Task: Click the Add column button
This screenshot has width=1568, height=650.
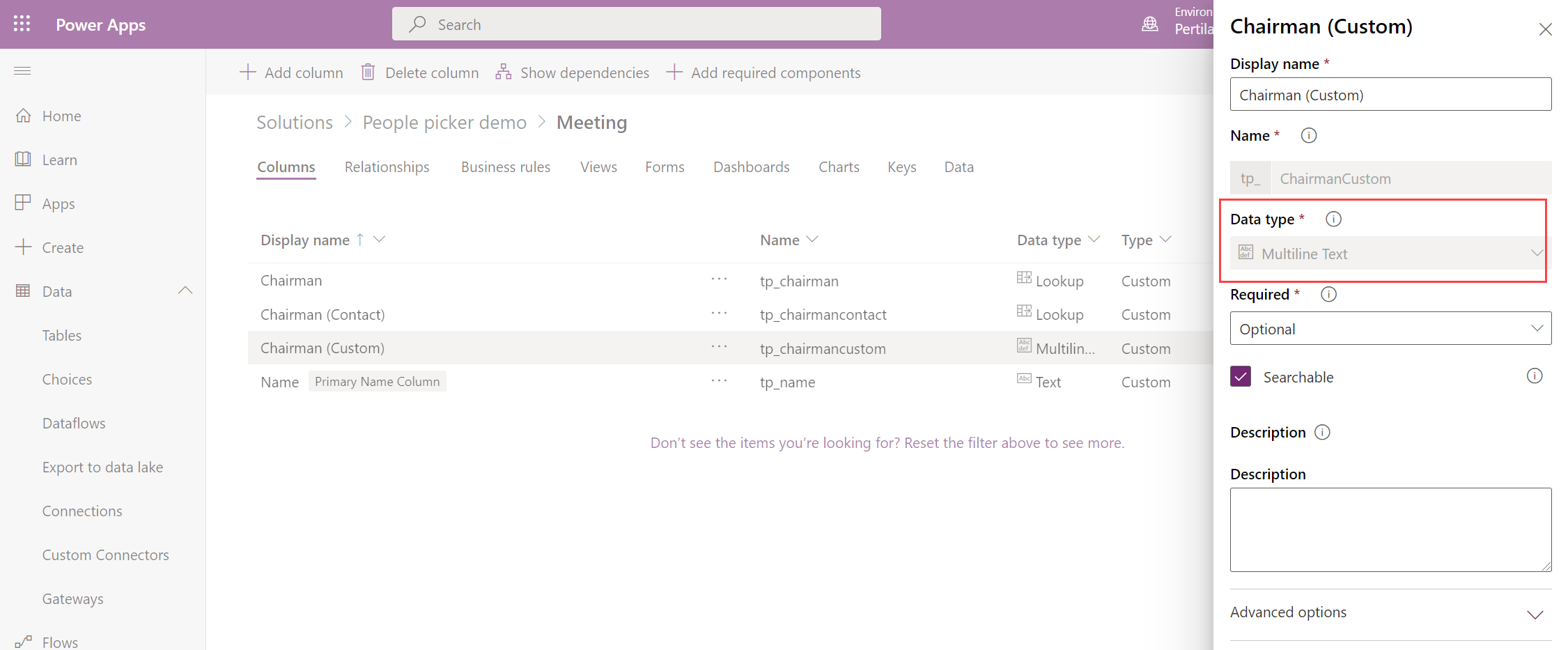Action: click(x=291, y=72)
